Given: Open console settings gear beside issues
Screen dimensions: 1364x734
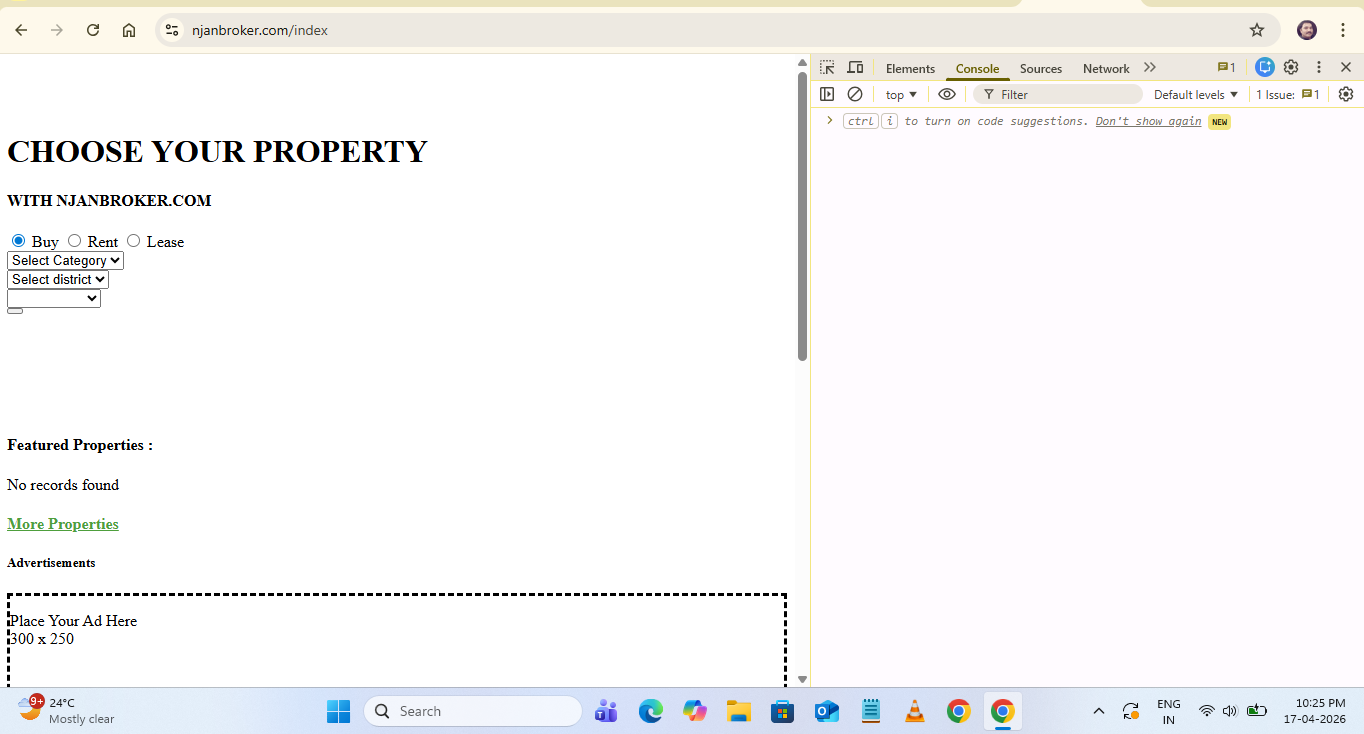Looking at the screenshot, I should (x=1346, y=94).
